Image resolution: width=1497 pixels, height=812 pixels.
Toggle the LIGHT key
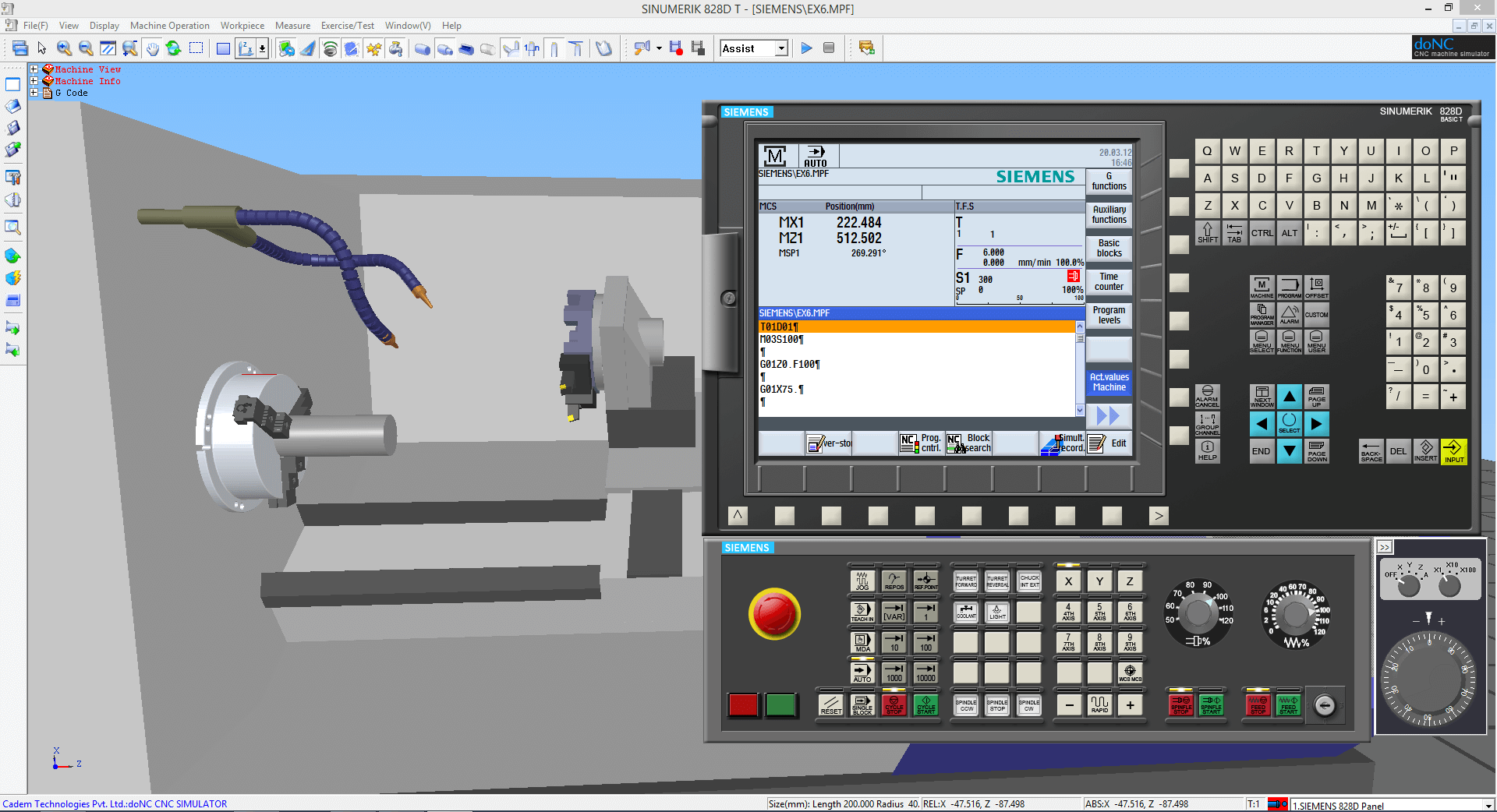[997, 612]
